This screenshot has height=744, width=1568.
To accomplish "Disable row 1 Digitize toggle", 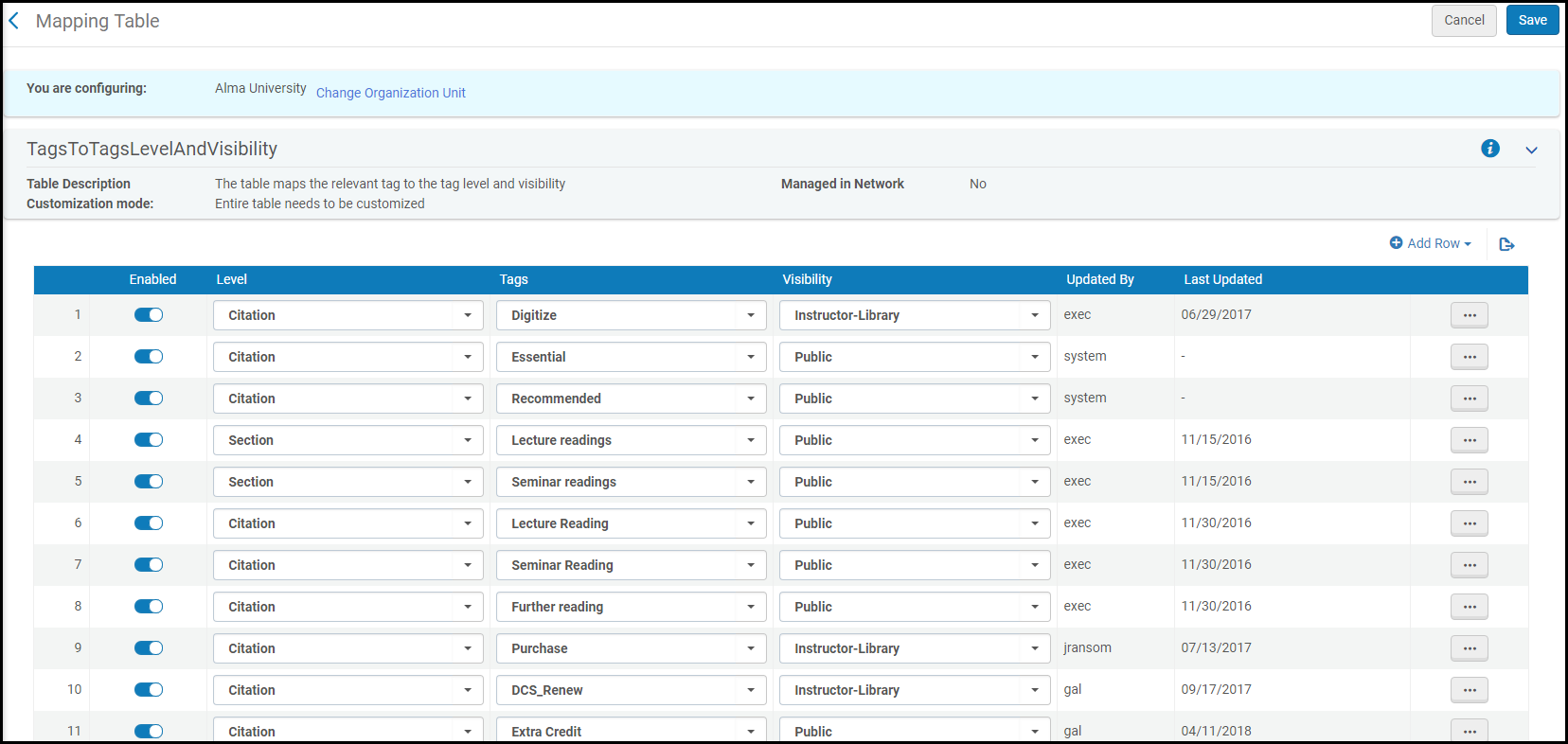I will (149, 315).
